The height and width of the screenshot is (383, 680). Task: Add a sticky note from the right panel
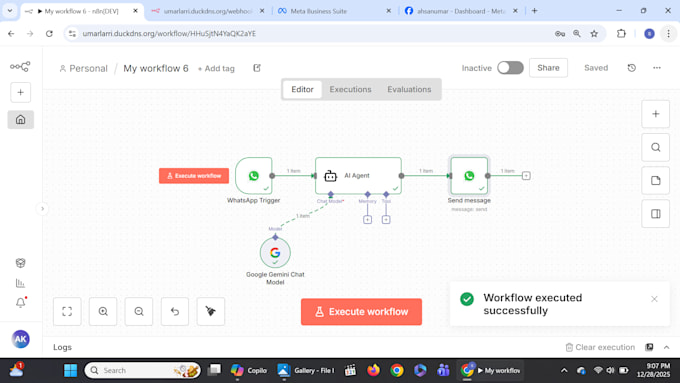click(655, 180)
